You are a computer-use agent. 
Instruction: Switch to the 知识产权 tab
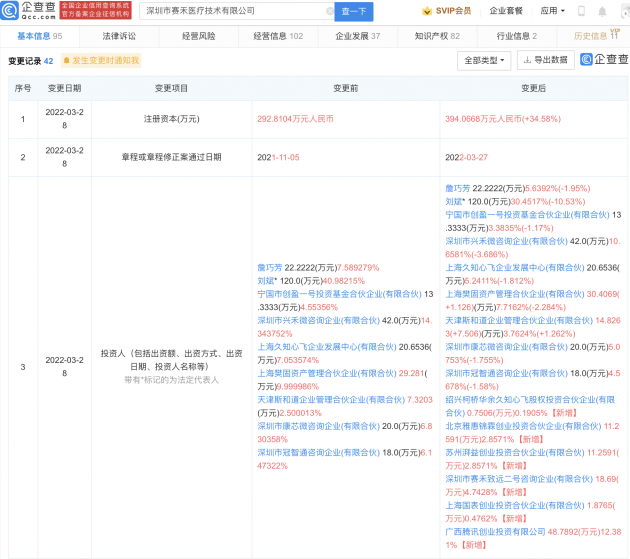[437, 36]
